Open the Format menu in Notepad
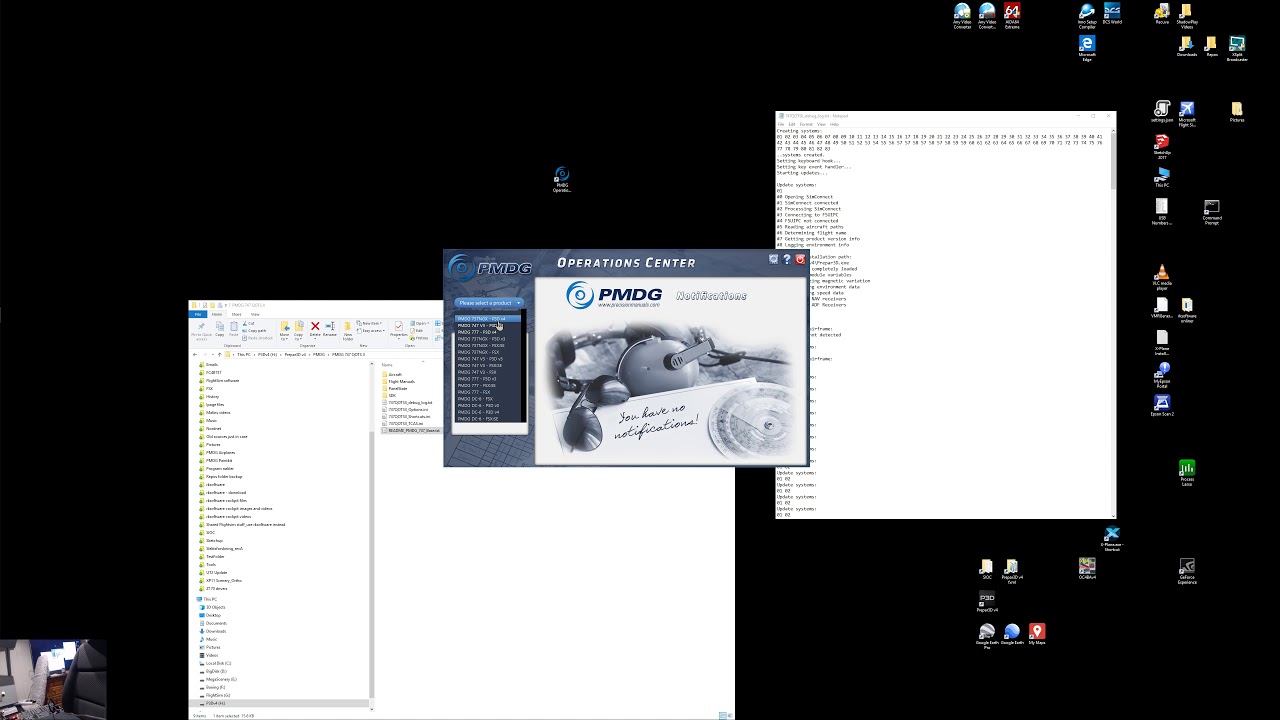 [806, 124]
